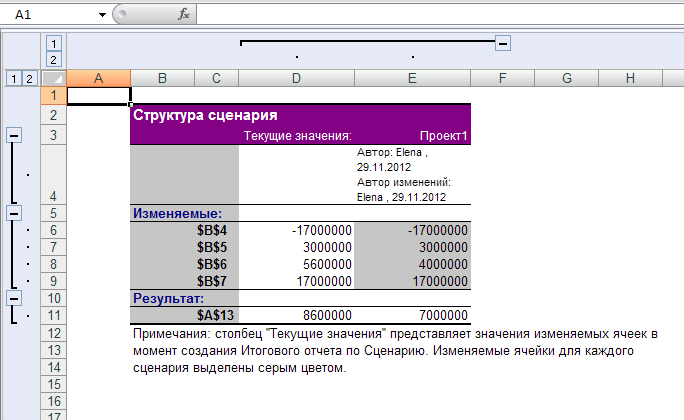
Task: Click the '$A$13' label cell
Action: pyautogui.click(x=215, y=315)
